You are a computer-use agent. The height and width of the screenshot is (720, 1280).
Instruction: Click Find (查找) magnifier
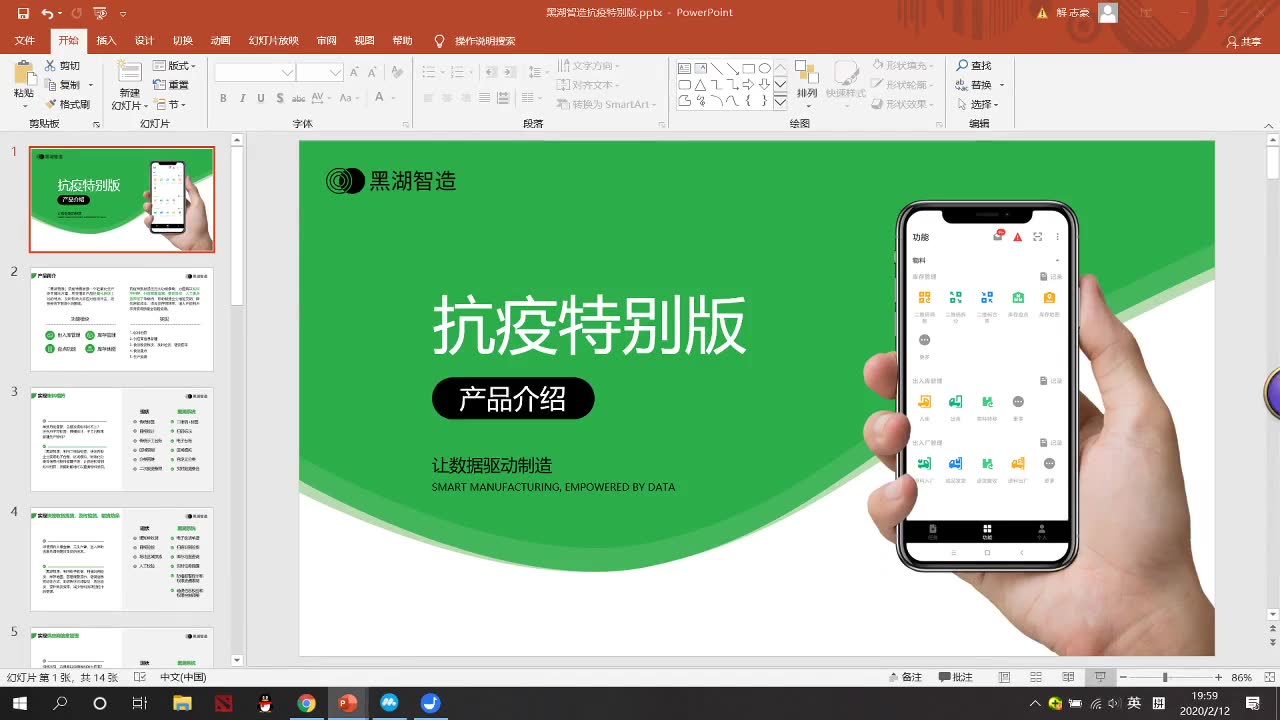pyautogui.click(x=963, y=66)
